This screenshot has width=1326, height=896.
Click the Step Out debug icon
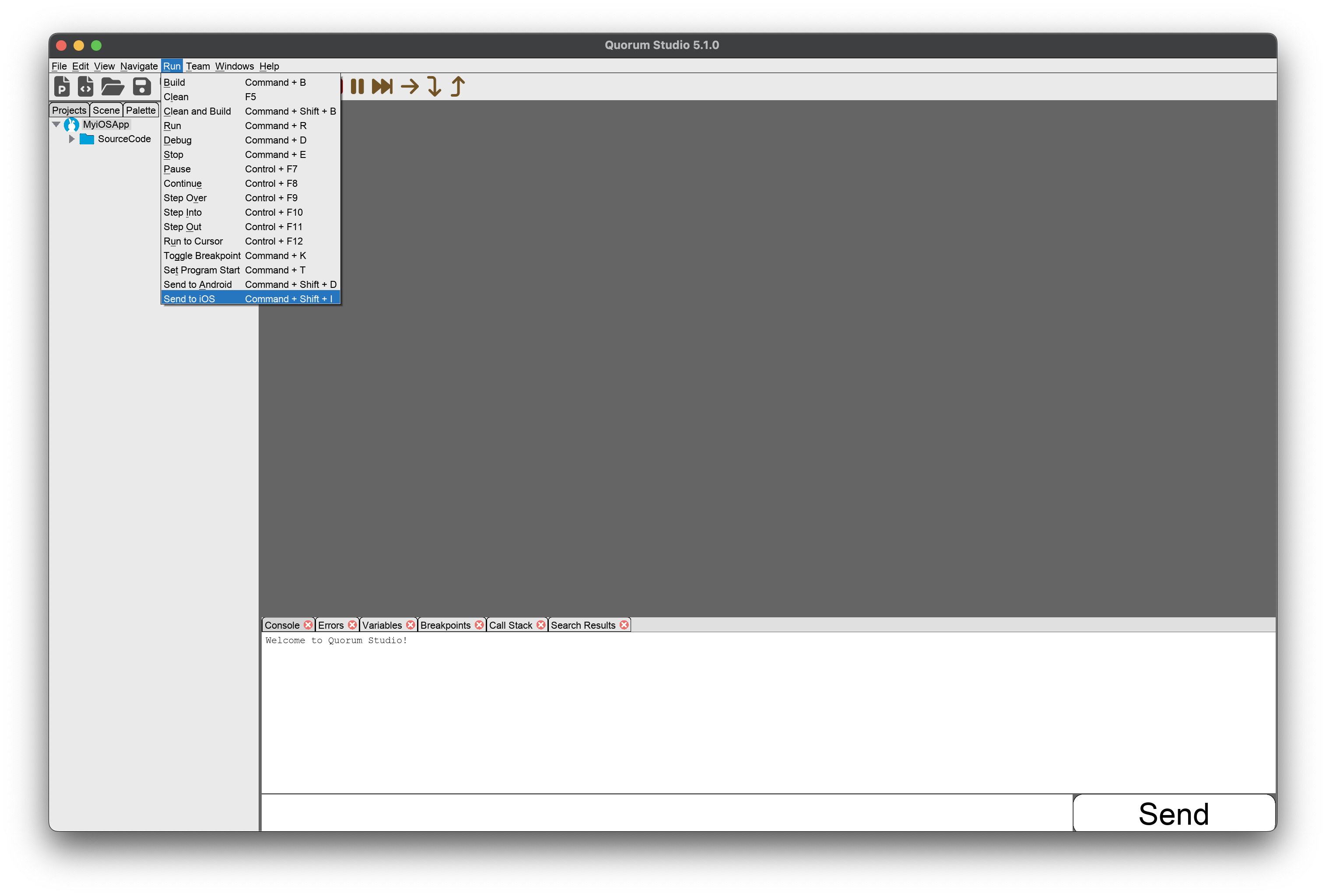(456, 87)
